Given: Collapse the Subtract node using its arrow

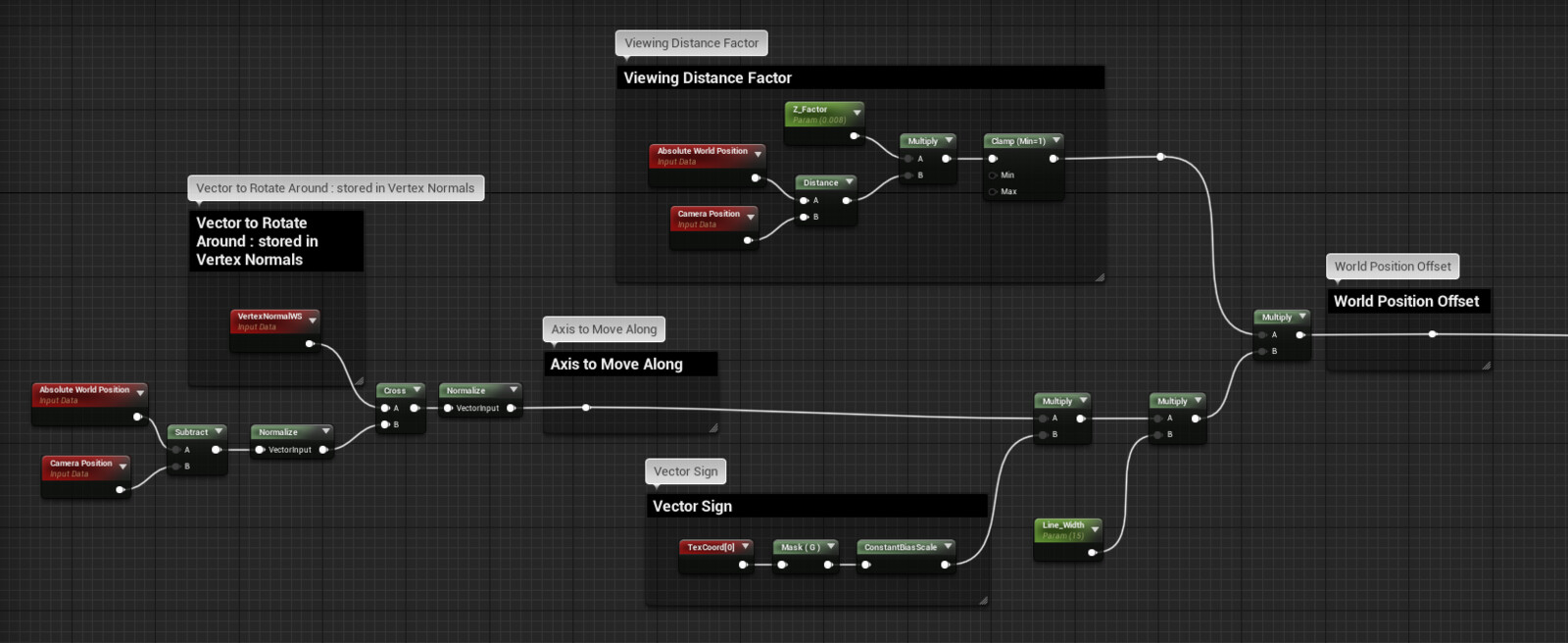Looking at the screenshot, I should (x=219, y=431).
